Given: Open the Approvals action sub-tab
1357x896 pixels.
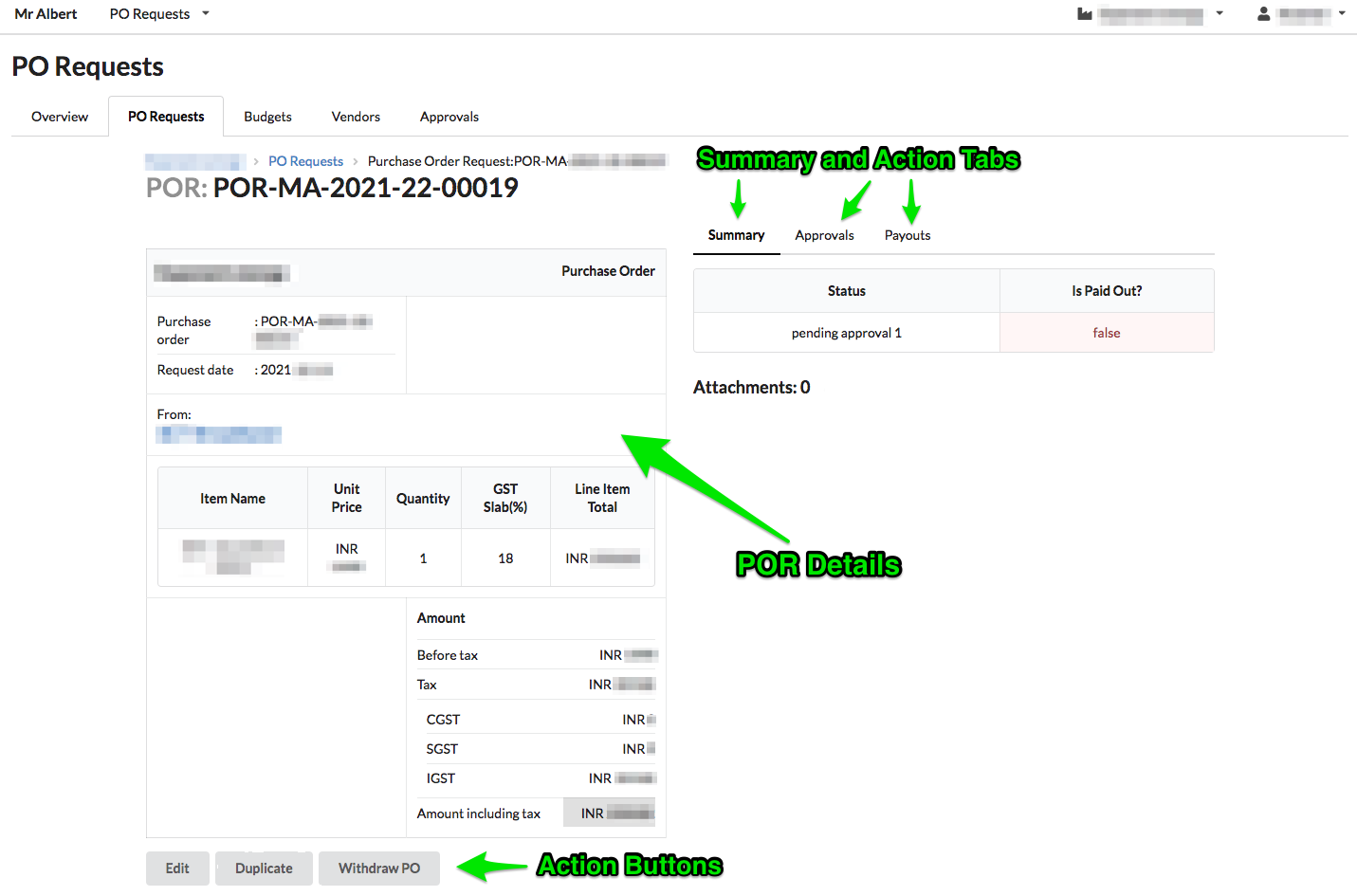Looking at the screenshot, I should tap(824, 234).
